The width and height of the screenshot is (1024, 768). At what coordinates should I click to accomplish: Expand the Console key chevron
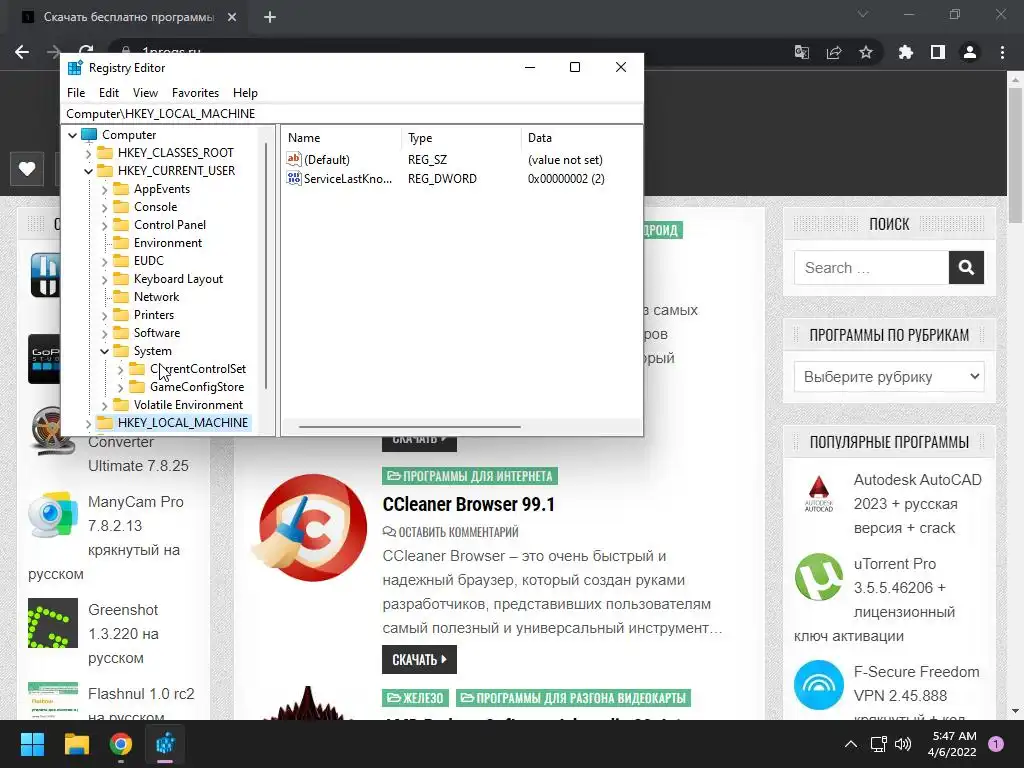(x=104, y=207)
